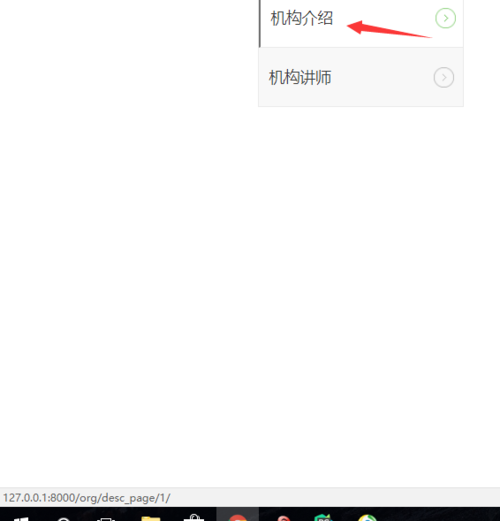The width and height of the screenshot is (500, 521).
Task: Open the taskbar search icon
Action: (63, 519)
